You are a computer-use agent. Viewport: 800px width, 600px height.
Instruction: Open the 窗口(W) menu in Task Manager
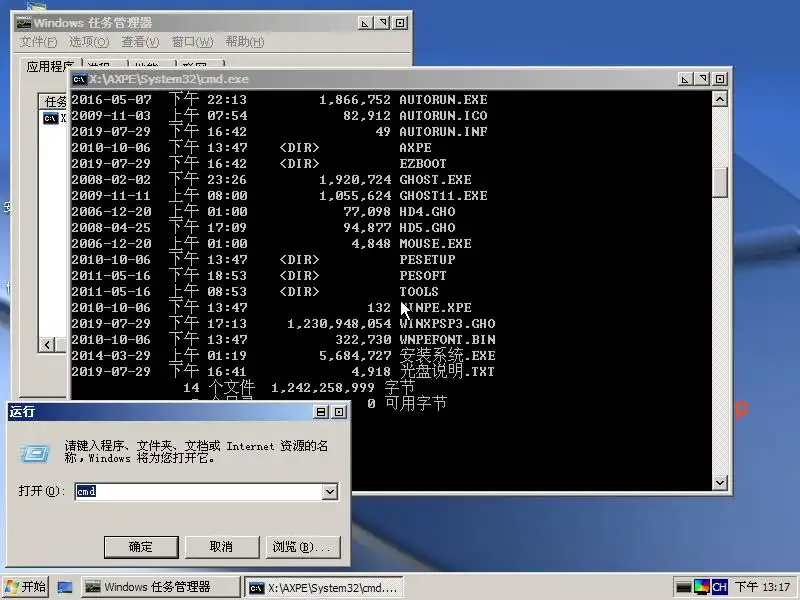click(x=192, y=42)
